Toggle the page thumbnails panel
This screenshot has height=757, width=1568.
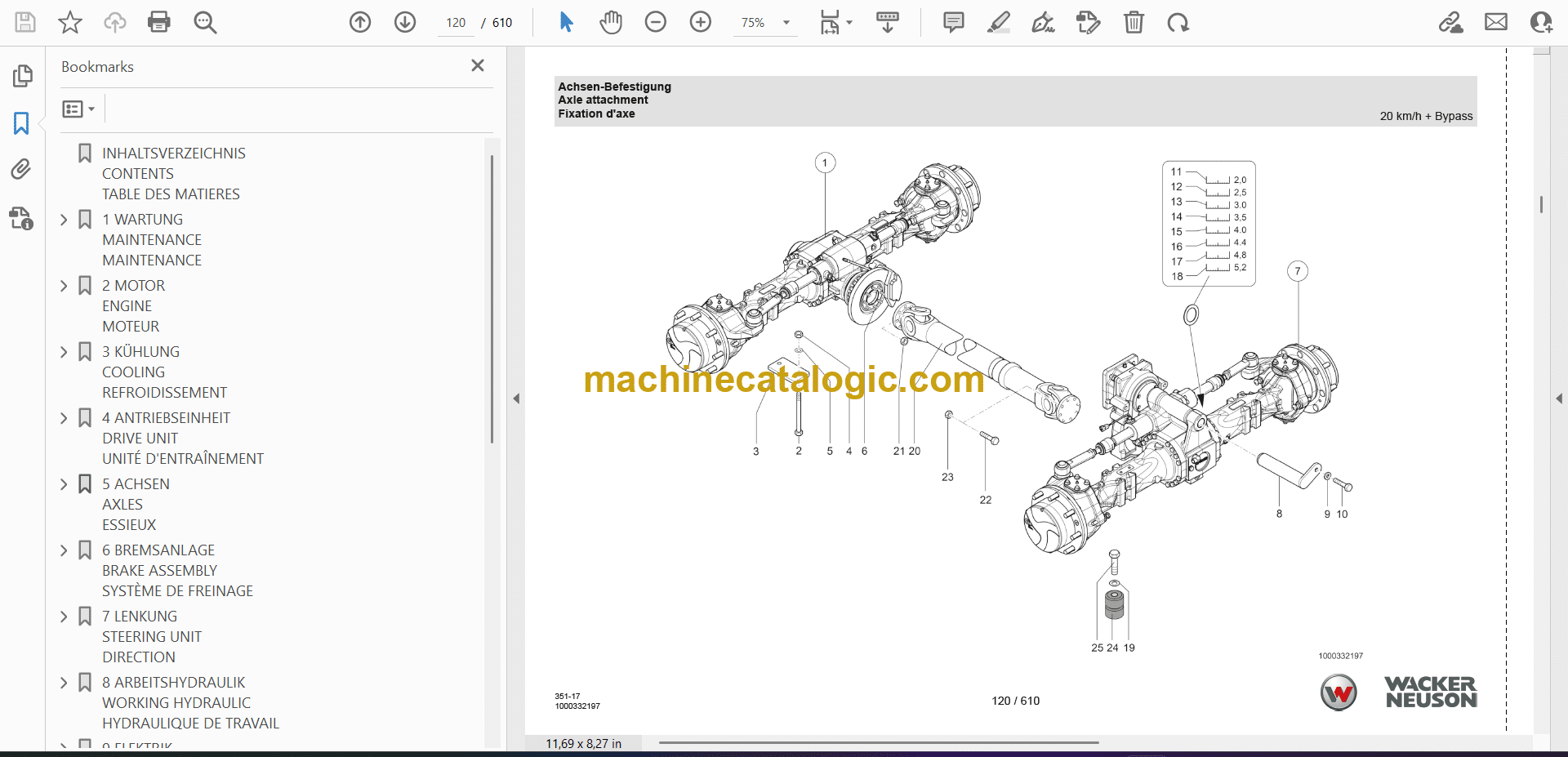(x=22, y=76)
